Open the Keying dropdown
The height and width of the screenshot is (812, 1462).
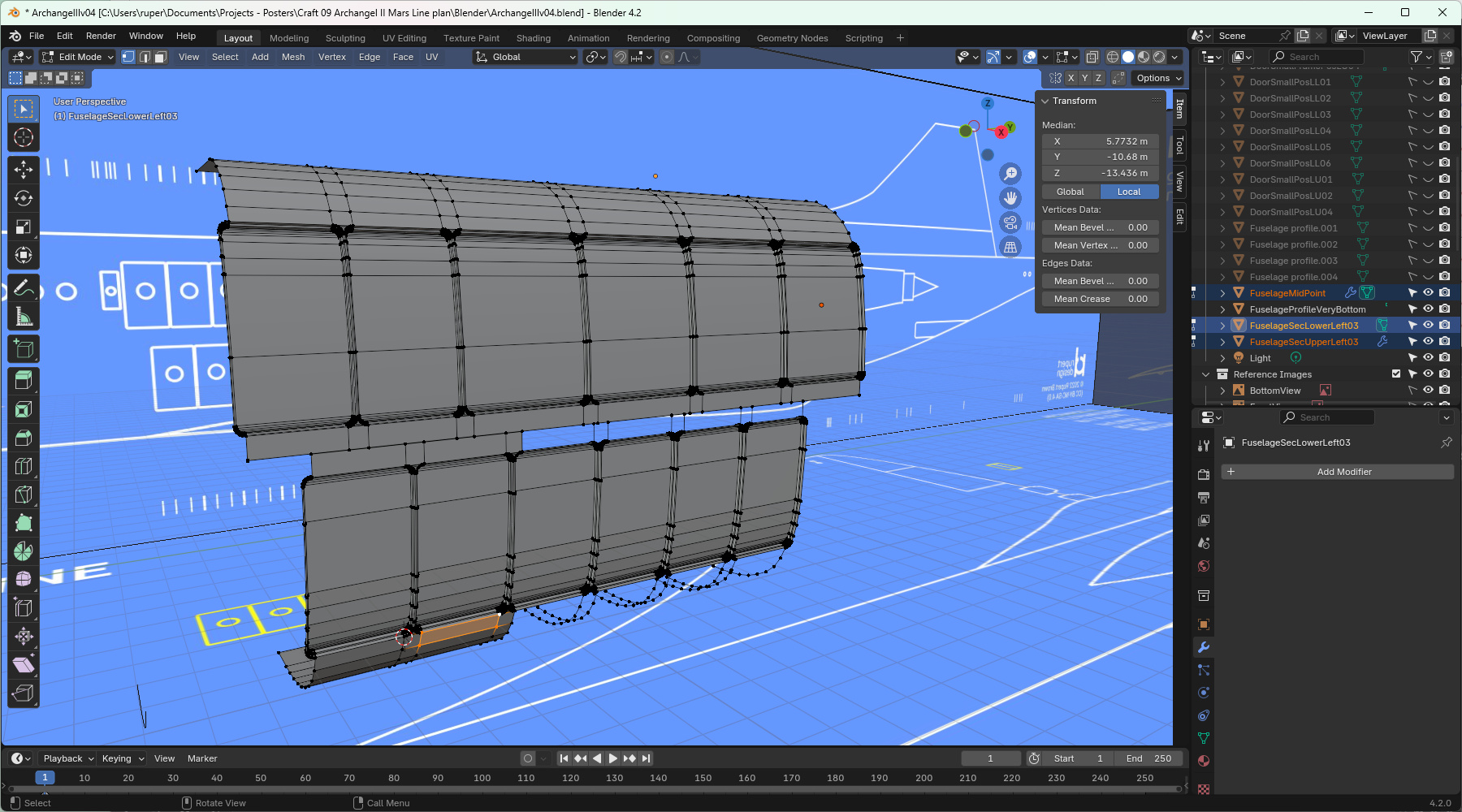(123, 758)
